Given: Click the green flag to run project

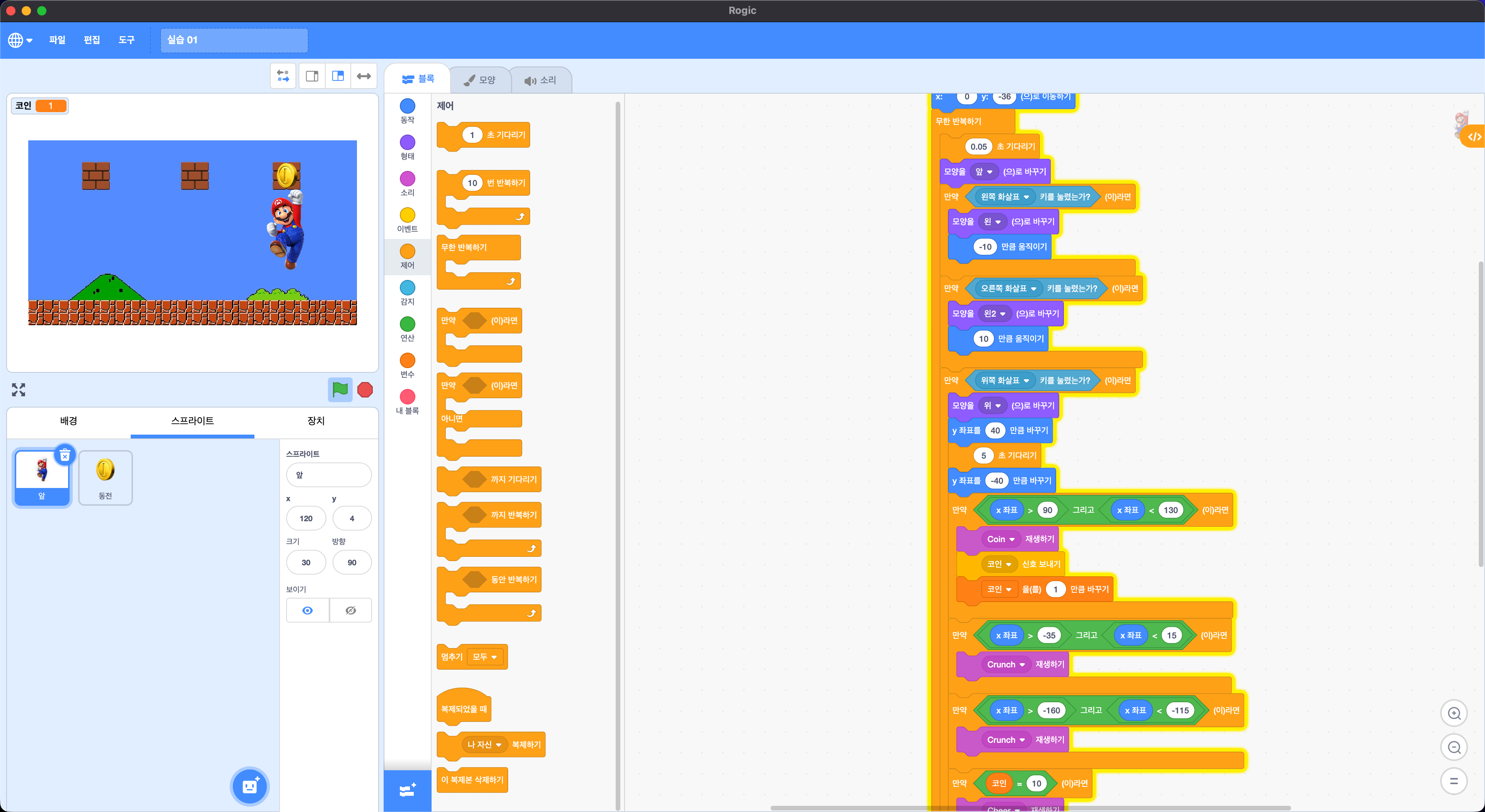Looking at the screenshot, I should pos(340,390).
